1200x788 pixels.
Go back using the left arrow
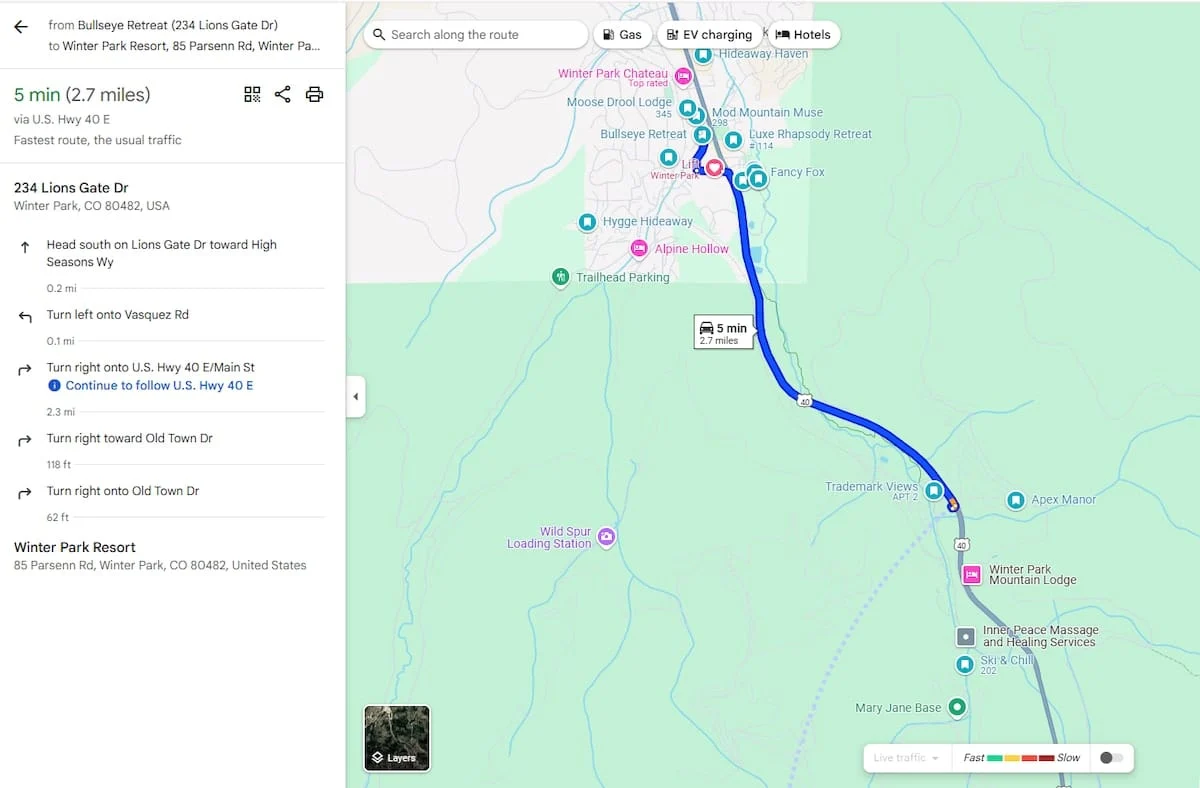pyautogui.click(x=20, y=26)
